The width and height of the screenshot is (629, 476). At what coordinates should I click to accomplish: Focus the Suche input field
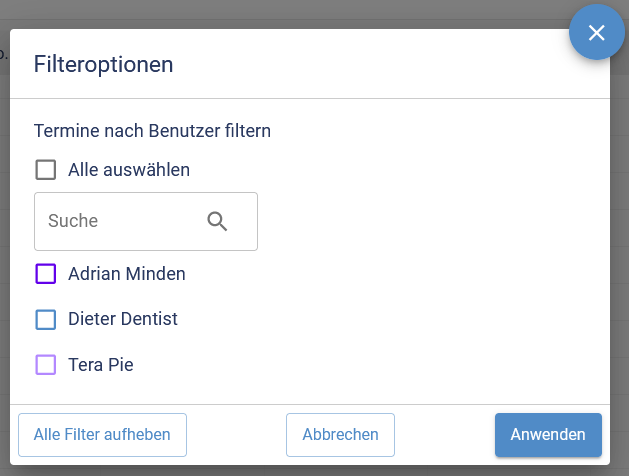pyautogui.click(x=115, y=221)
